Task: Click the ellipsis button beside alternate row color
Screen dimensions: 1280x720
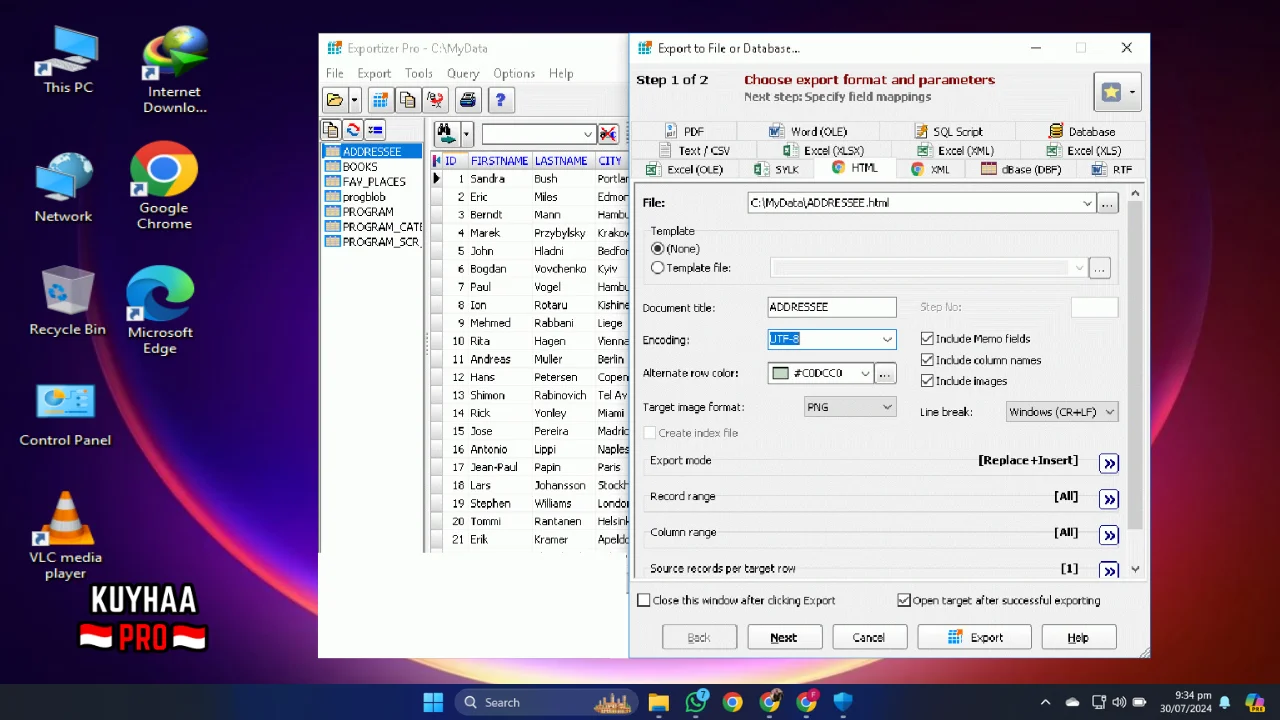Action: point(885,373)
